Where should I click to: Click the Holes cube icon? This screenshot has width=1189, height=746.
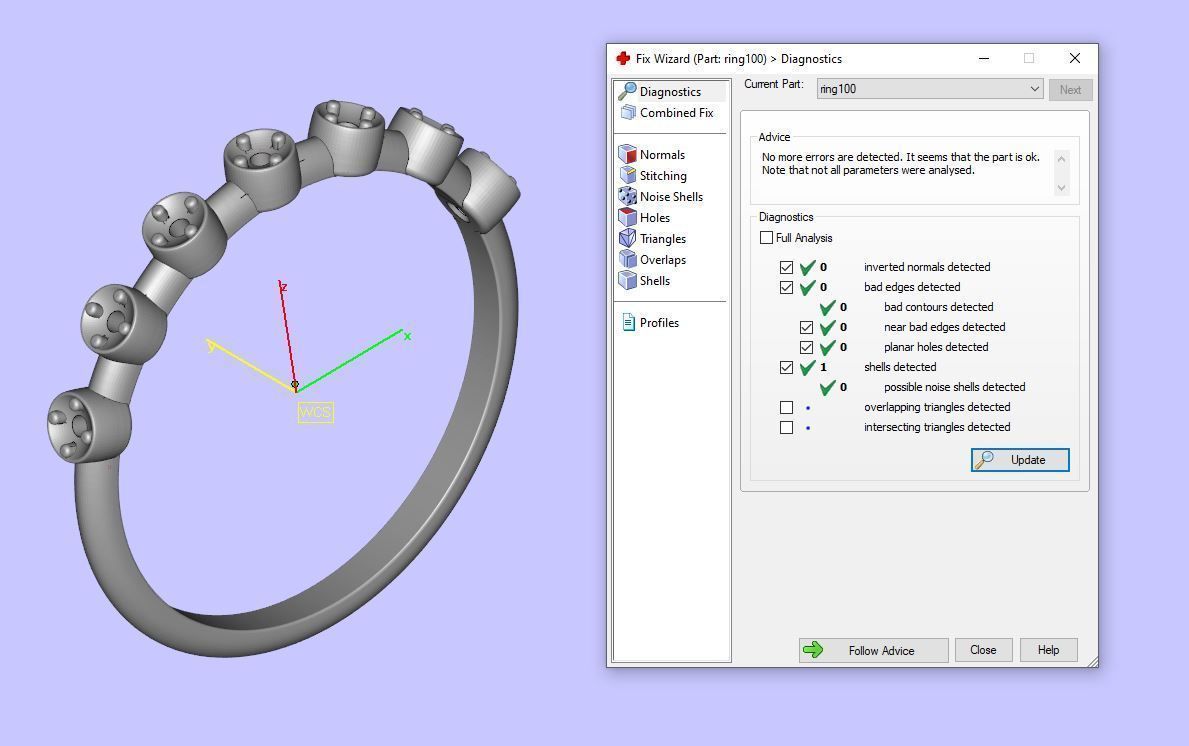[628, 218]
